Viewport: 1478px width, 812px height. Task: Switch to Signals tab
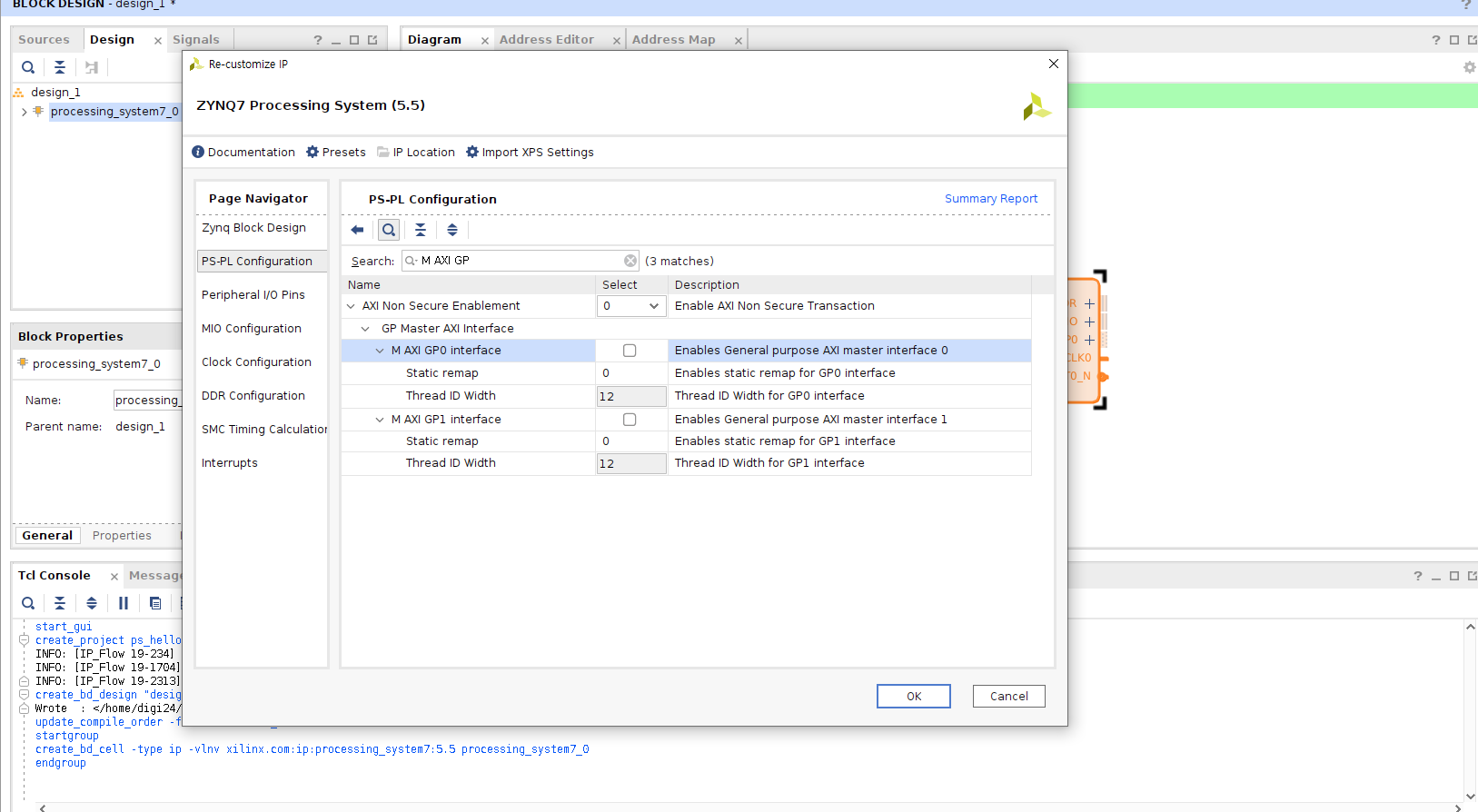[196, 40]
